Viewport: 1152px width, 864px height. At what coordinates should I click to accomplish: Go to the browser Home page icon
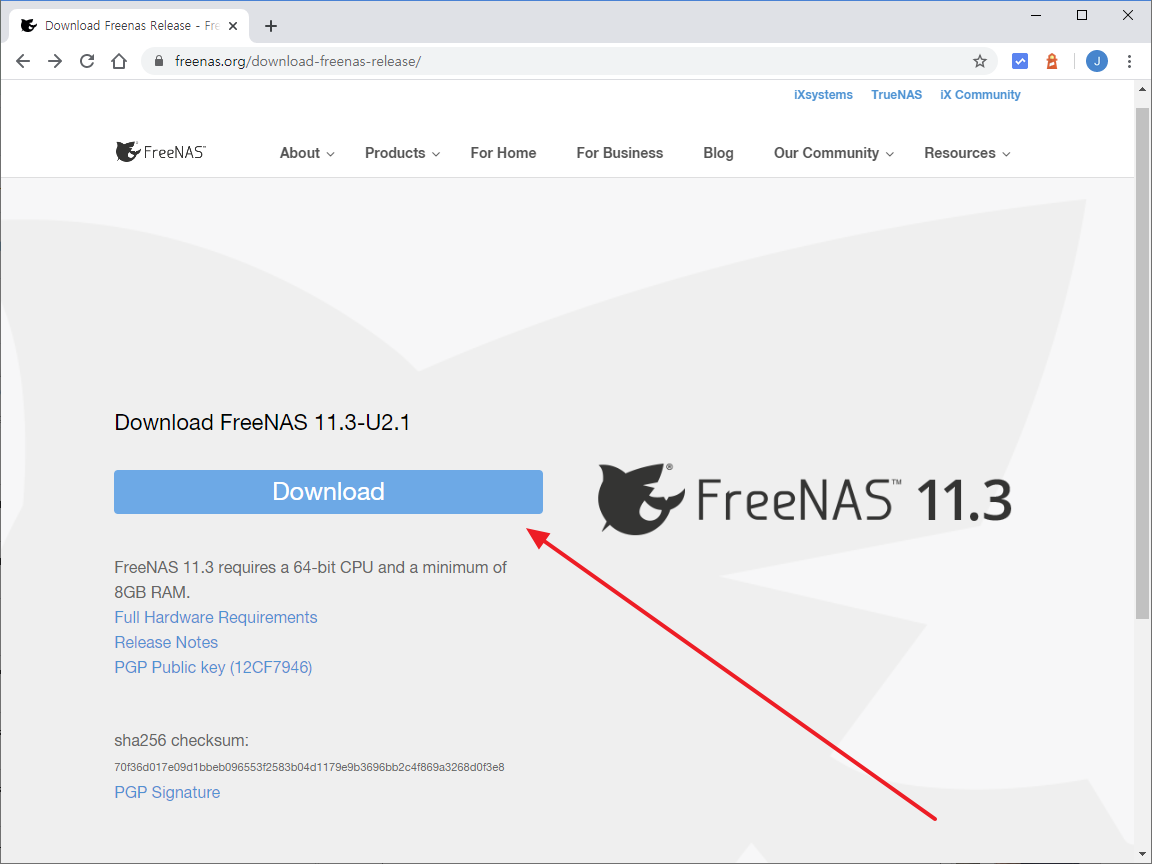point(119,61)
